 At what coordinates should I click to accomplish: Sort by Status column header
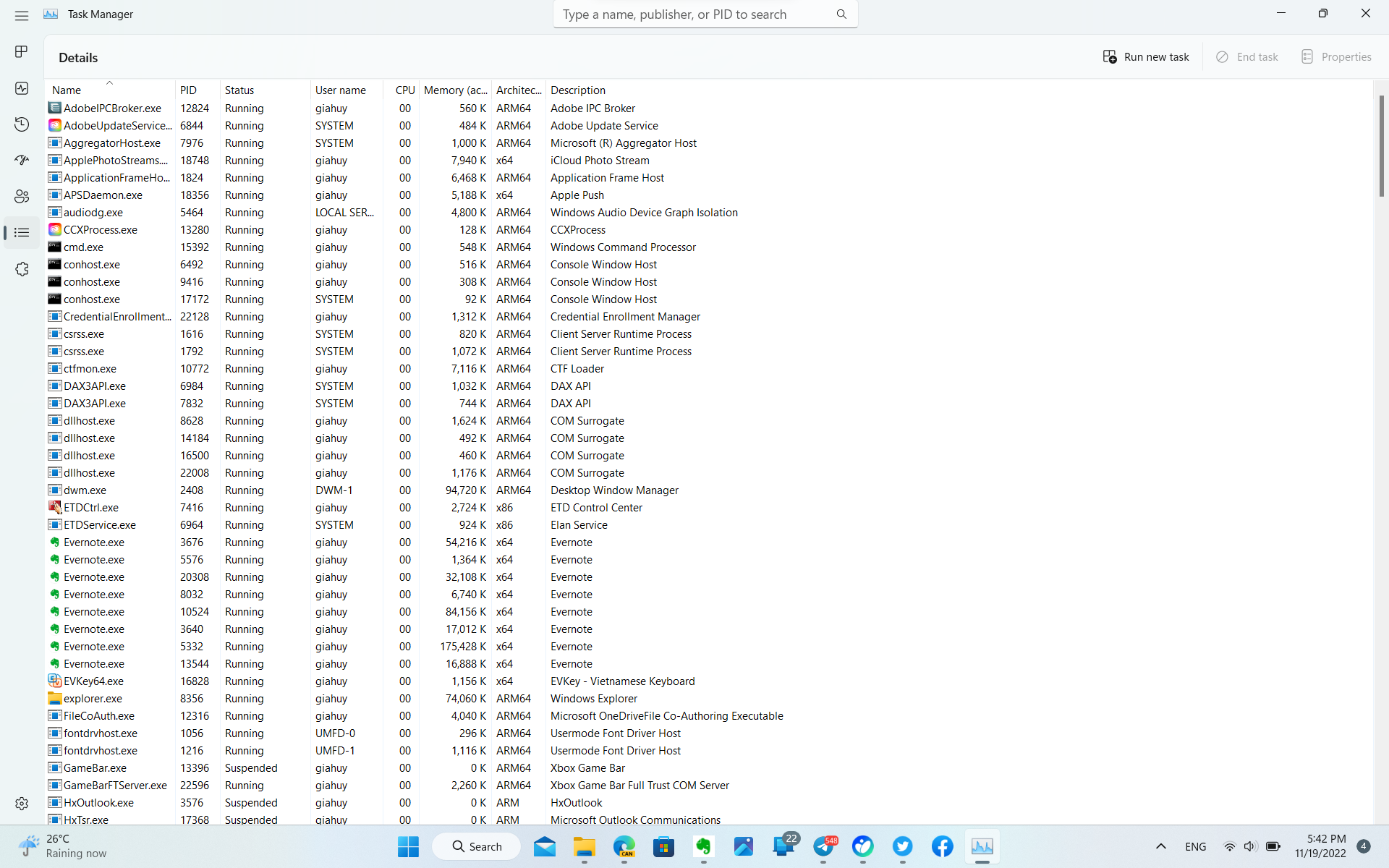265,90
